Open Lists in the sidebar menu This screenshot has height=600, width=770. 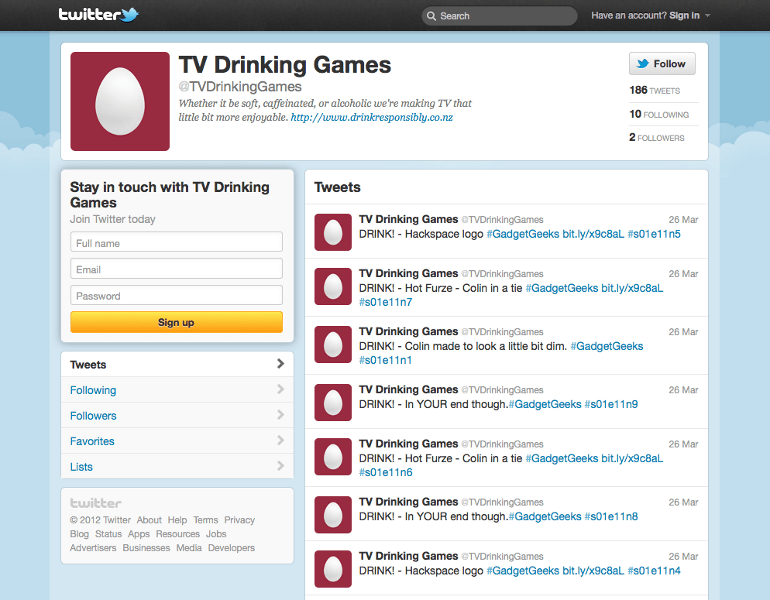coord(177,466)
